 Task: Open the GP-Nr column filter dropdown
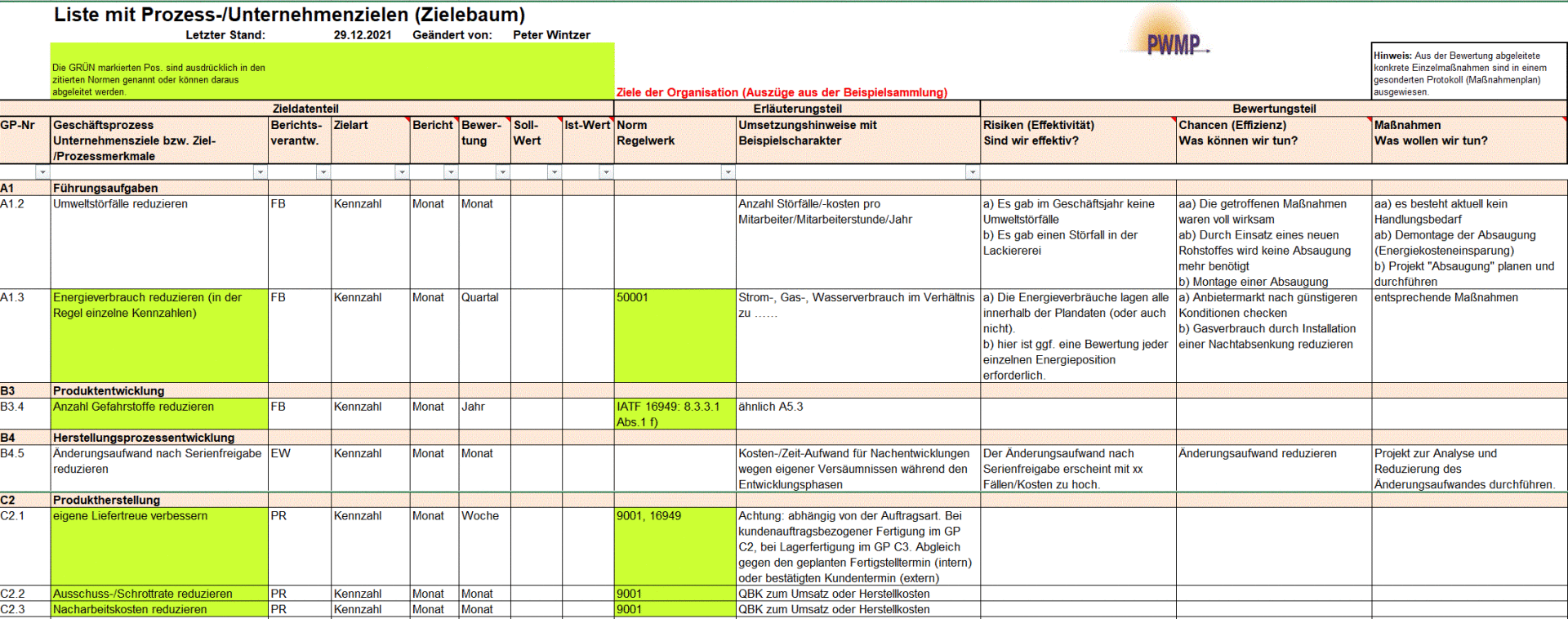click(x=42, y=172)
